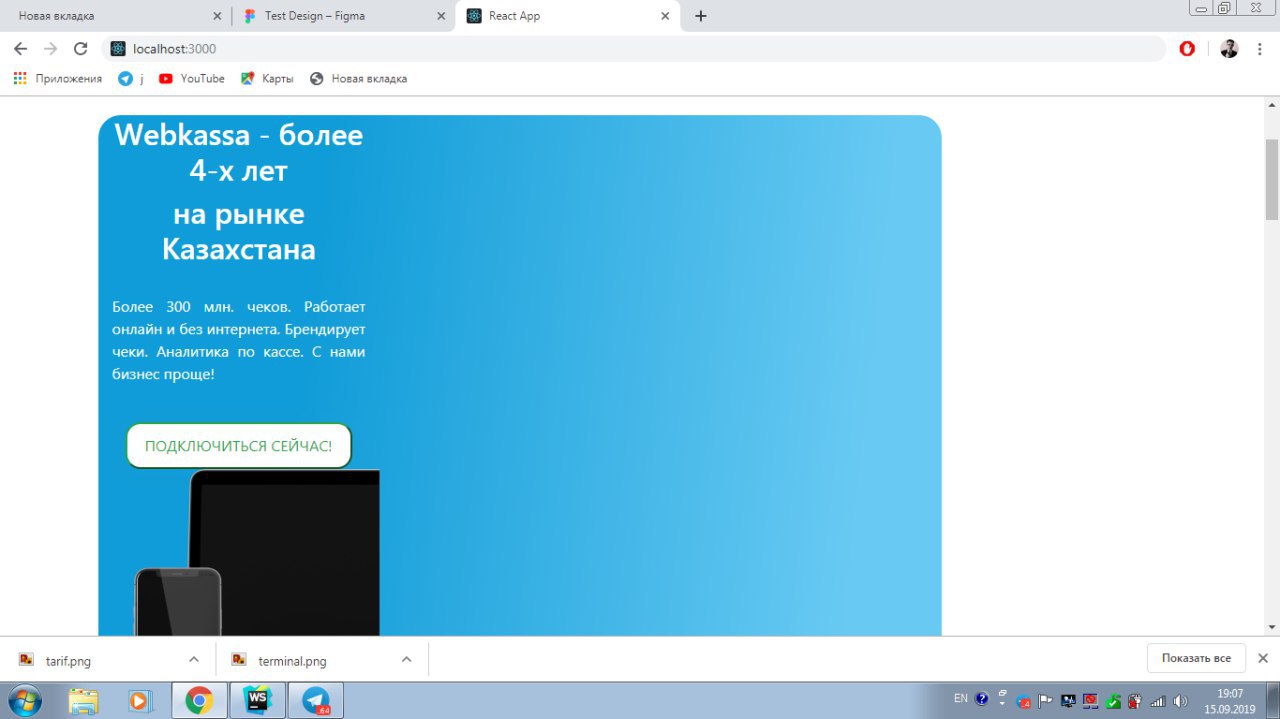This screenshot has height=719, width=1280.
Task: Click the monitor display tray icon
Action: pos(1068,701)
